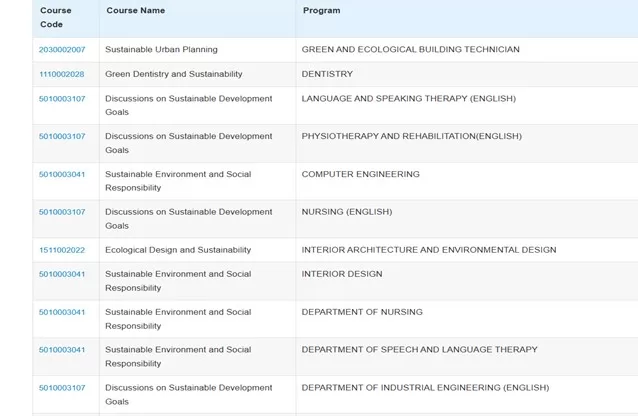The height and width of the screenshot is (416, 638).
Task: Open course code for Speech and Language Therapy
Action: pyautogui.click(x=62, y=350)
